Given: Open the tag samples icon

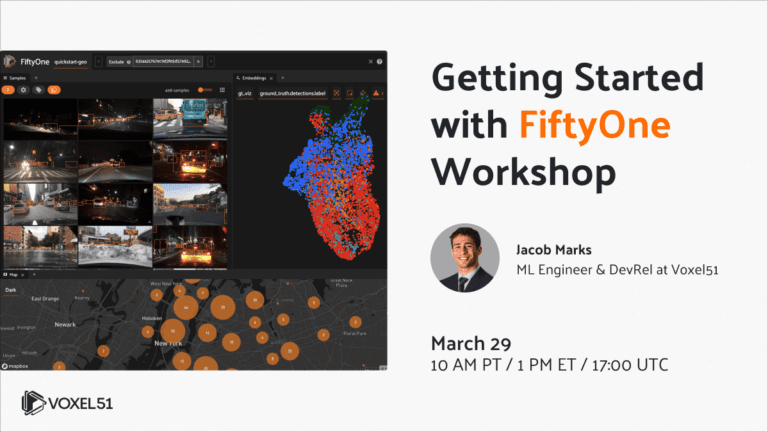Looking at the screenshot, I should tap(38, 90).
